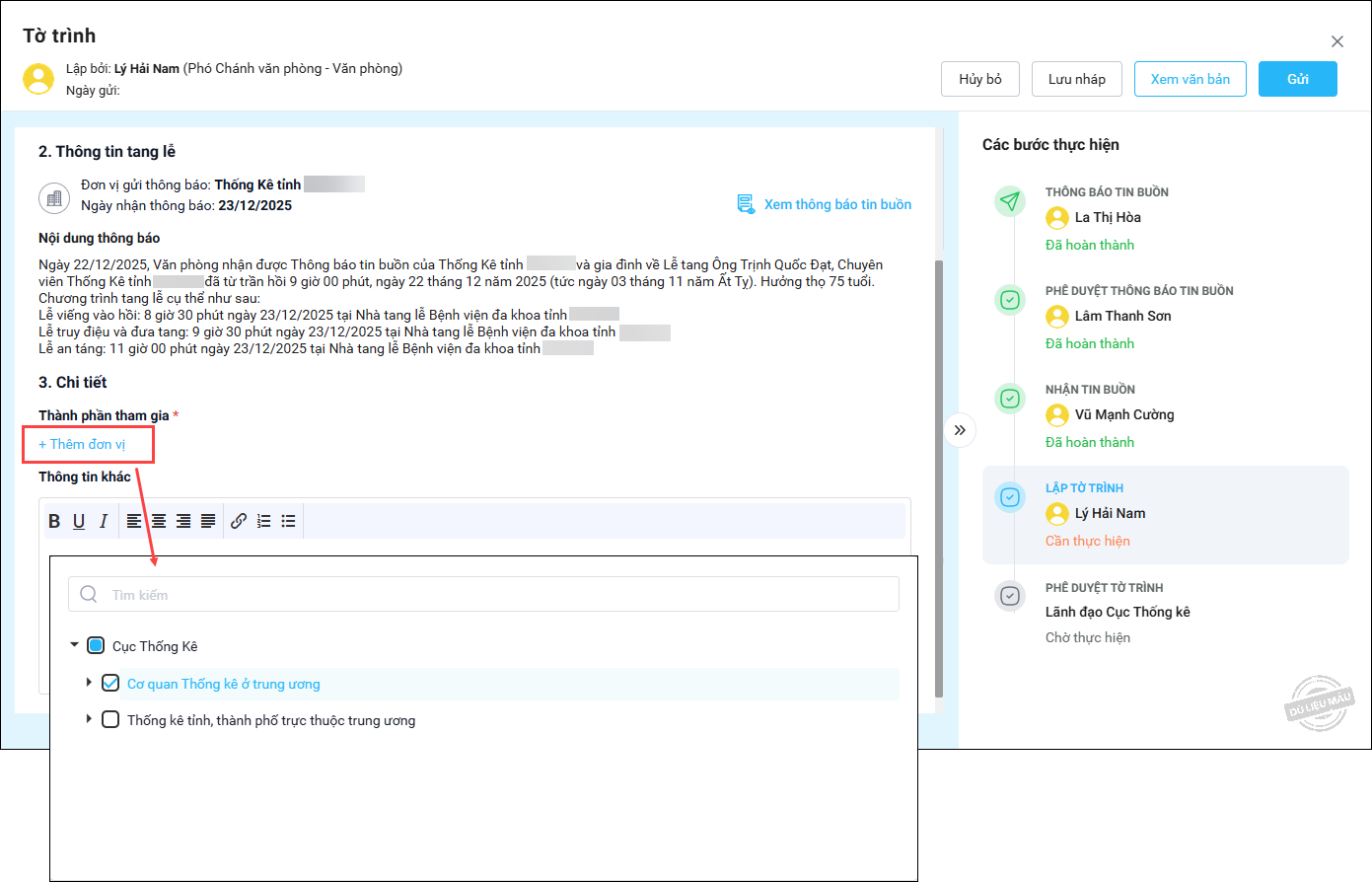Image resolution: width=1372 pixels, height=882 pixels.
Task: Collapse the Cục Thống Kê tree node
Action: 74,645
